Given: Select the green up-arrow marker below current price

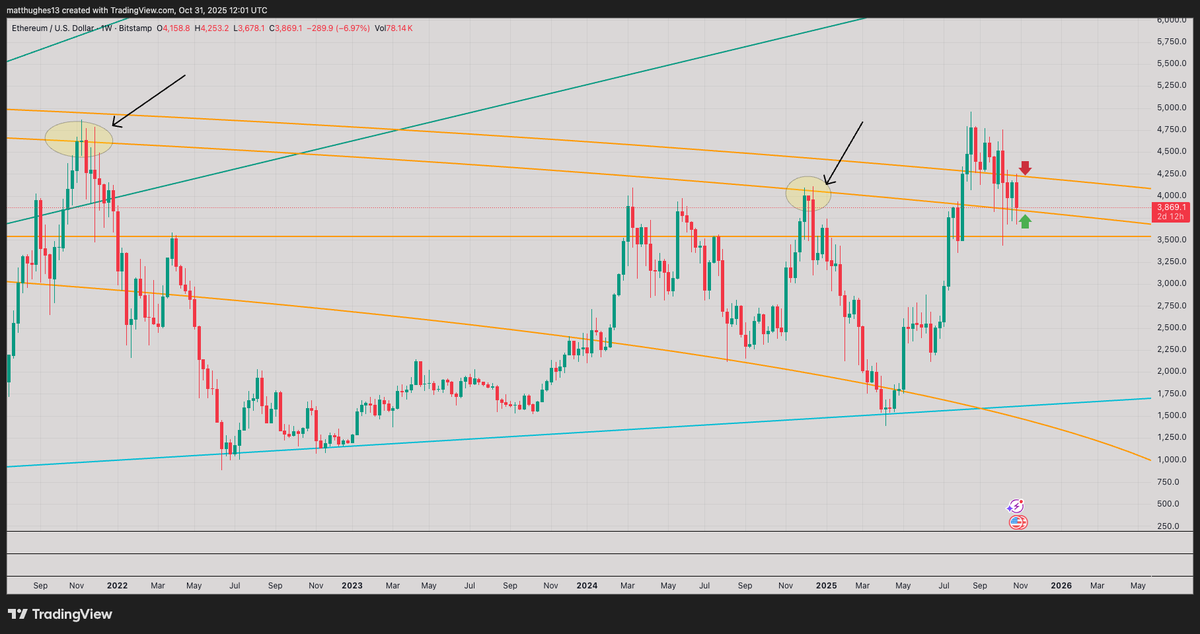Looking at the screenshot, I should (1025, 222).
